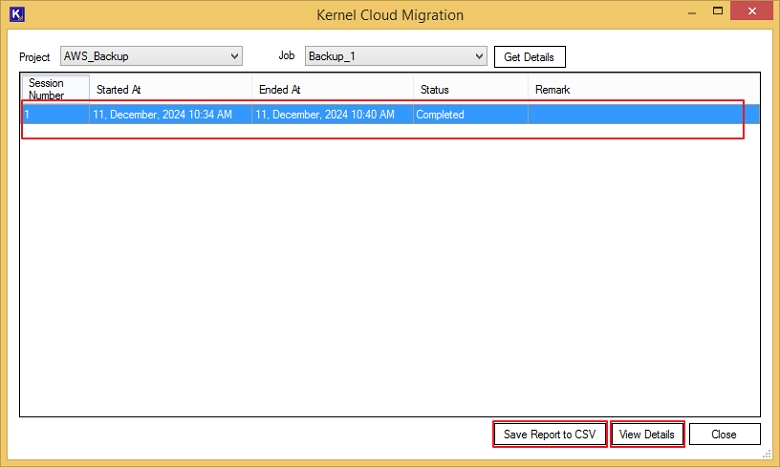The image size is (780, 467).
Task: Open the Job dropdown showing Backup_1
Action: coord(396,56)
